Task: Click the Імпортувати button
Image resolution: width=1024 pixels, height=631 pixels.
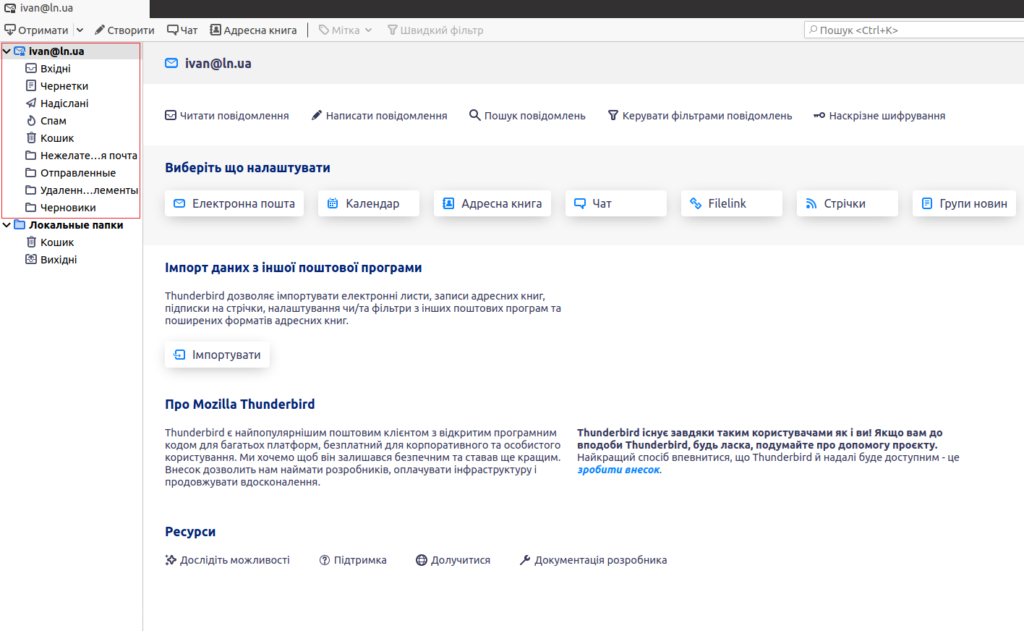Action: (x=217, y=355)
